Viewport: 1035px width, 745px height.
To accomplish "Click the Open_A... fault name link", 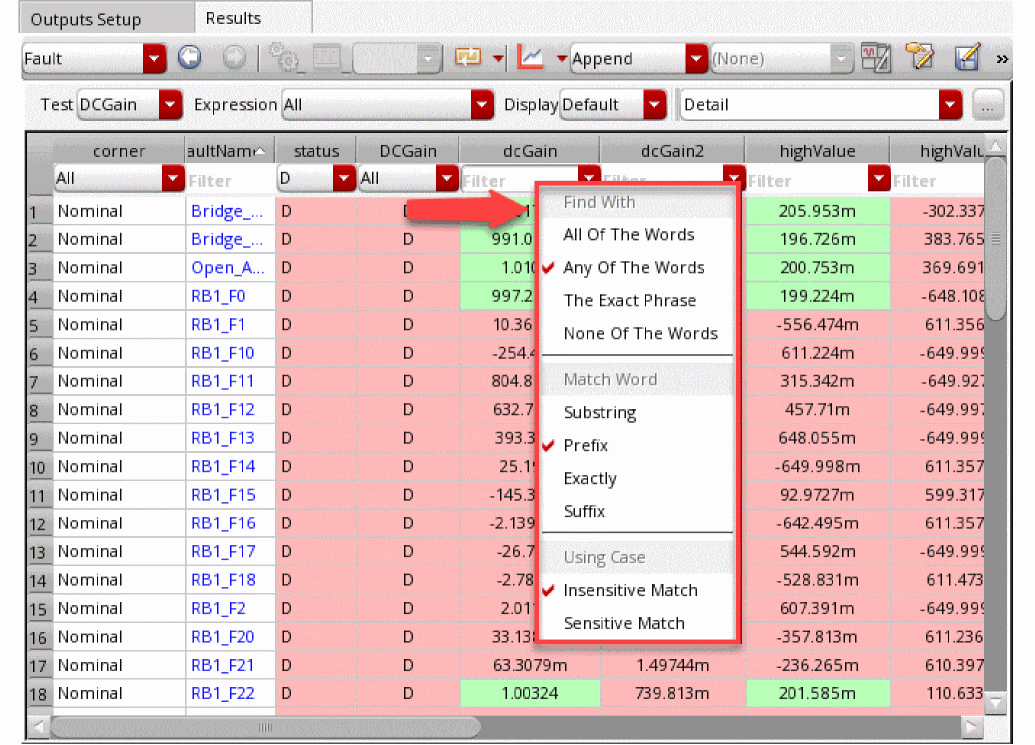I will 227,268.
